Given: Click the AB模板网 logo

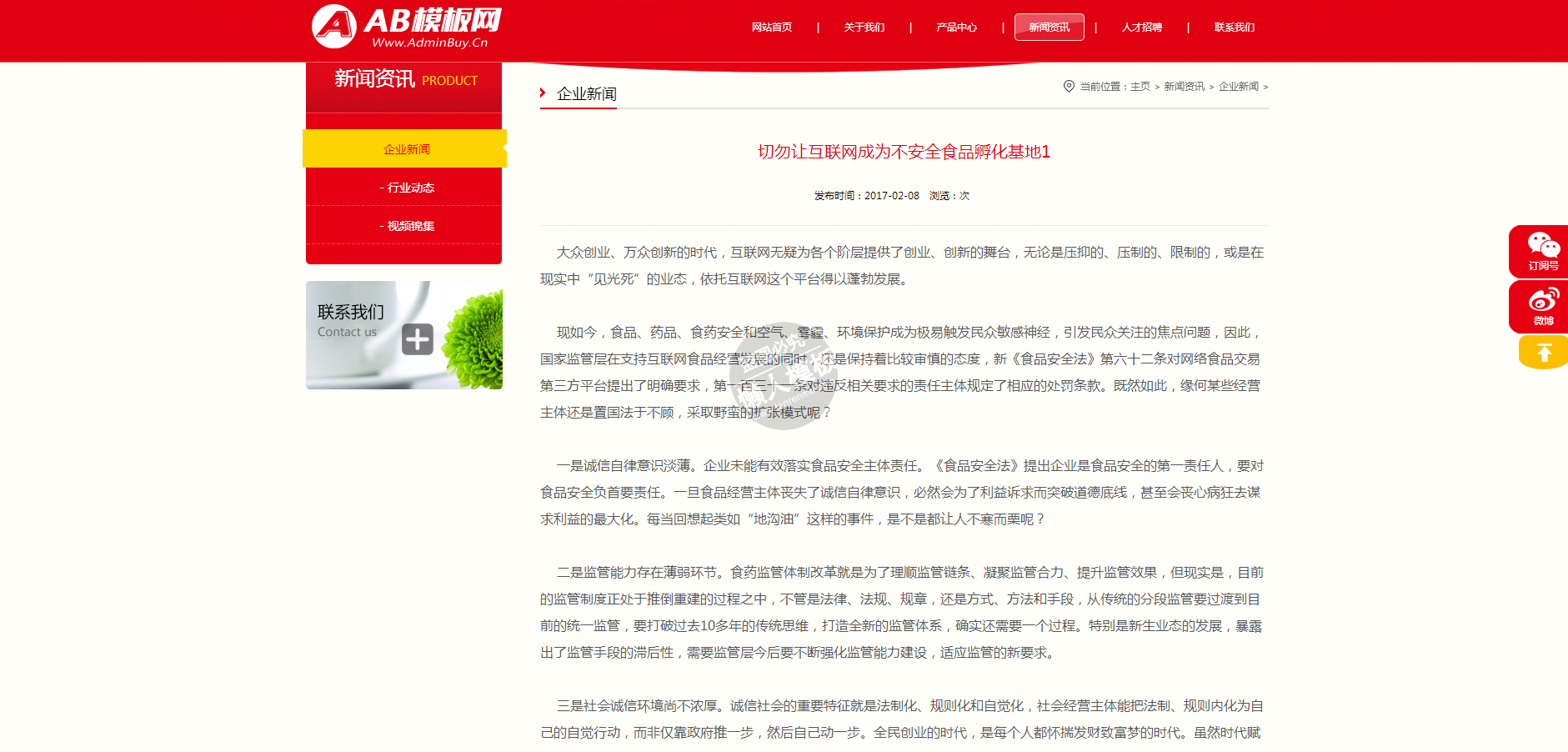Looking at the screenshot, I should point(407,27).
